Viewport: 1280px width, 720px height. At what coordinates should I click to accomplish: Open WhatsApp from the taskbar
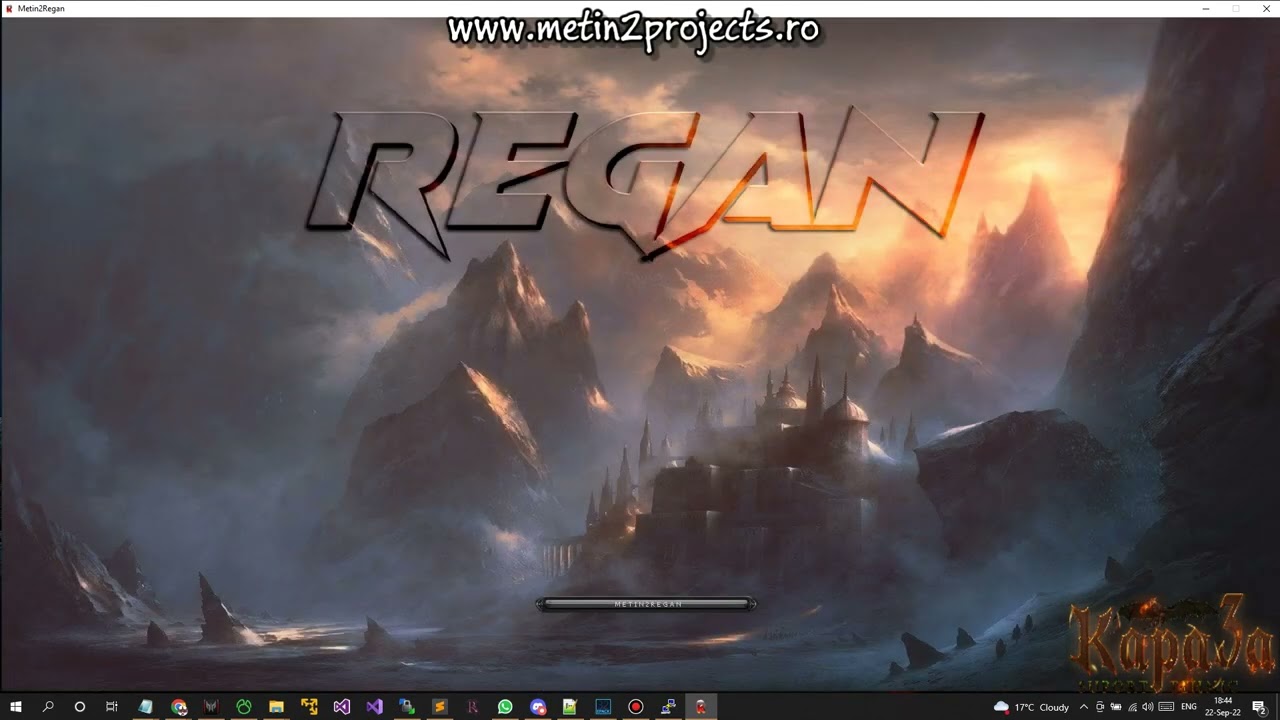pyautogui.click(x=505, y=707)
